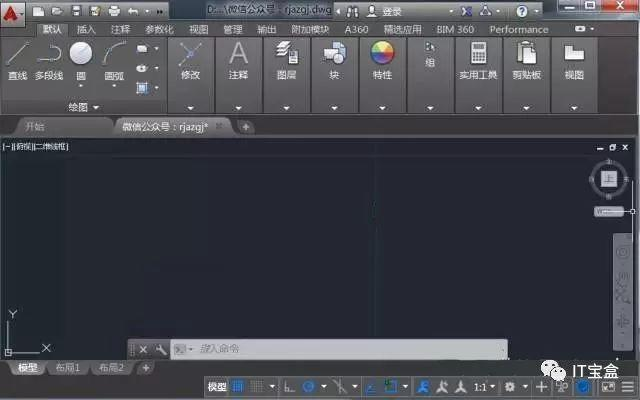Click the workspace switching gear icon

pyautogui.click(x=510, y=386)
